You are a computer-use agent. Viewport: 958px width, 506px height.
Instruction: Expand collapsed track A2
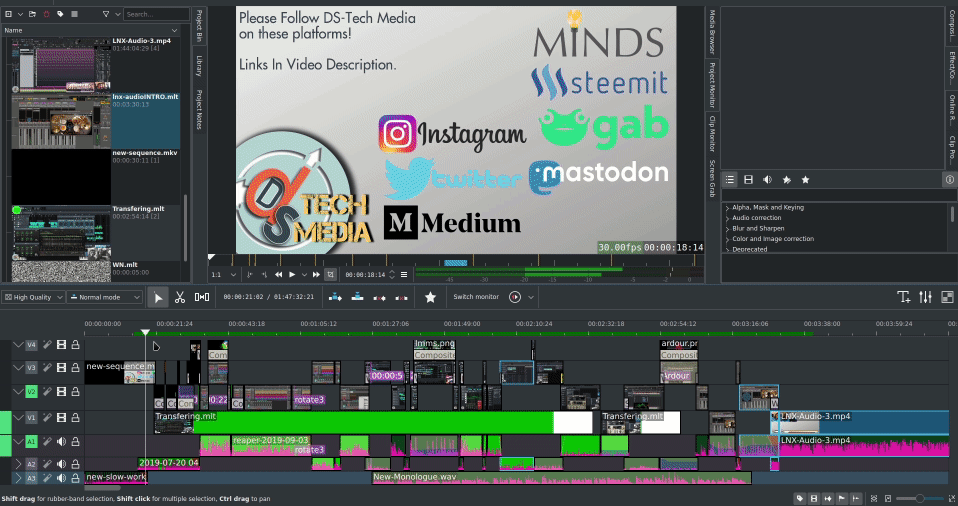pyautogui.click(x=18, y=464)
